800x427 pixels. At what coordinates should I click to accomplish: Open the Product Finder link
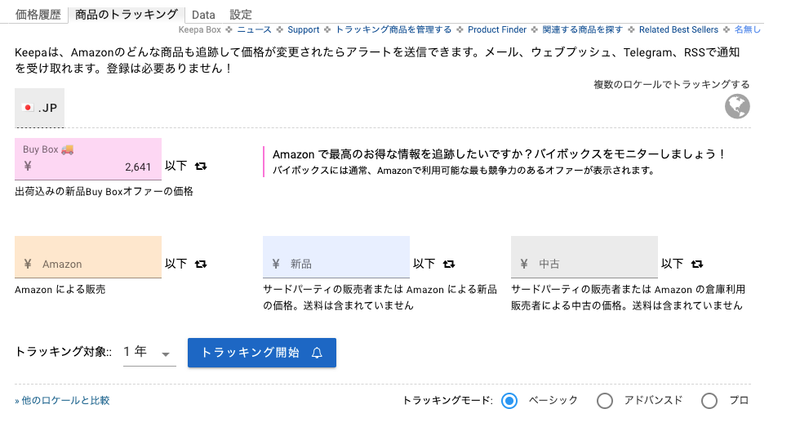pos(495,30)
